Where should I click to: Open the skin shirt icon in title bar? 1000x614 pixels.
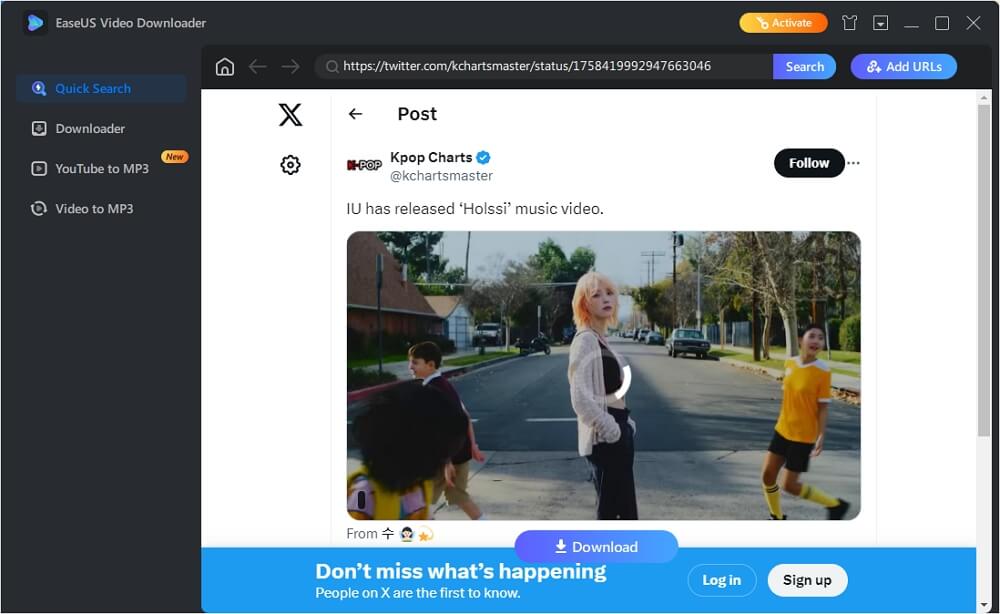click(849, 23)
